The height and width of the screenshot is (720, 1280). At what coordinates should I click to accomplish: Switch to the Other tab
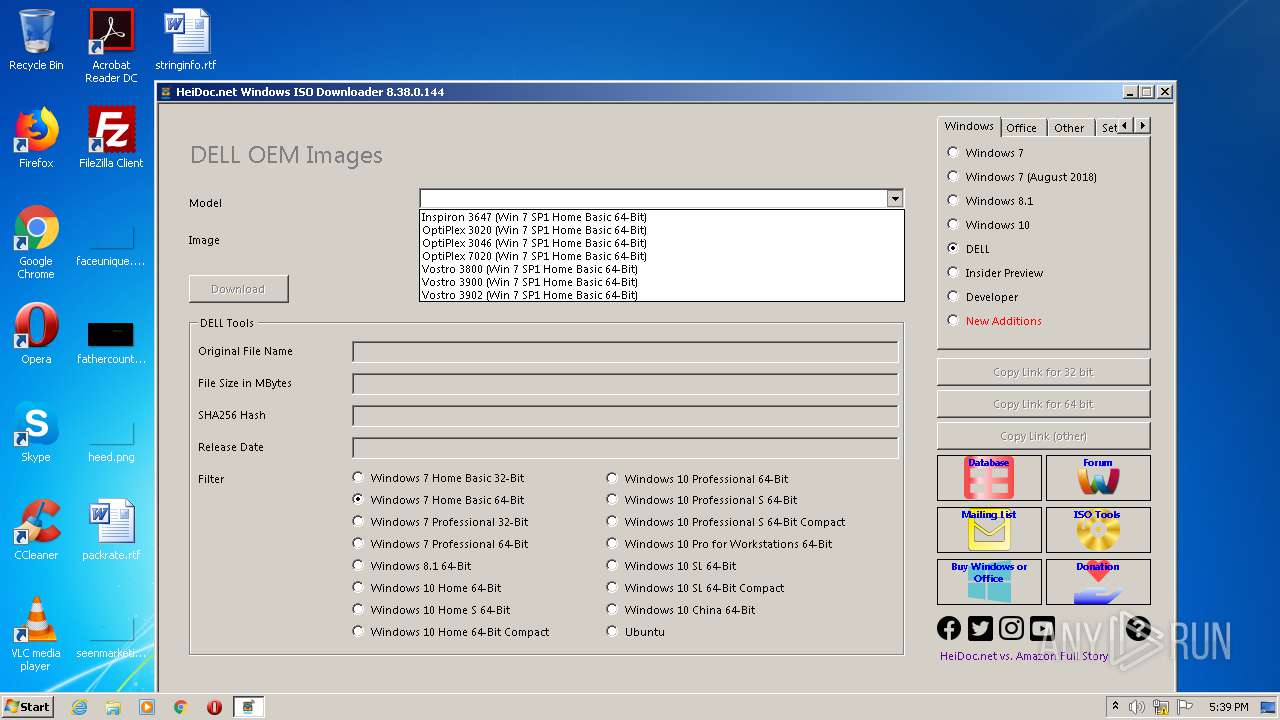pos(1069,128)
